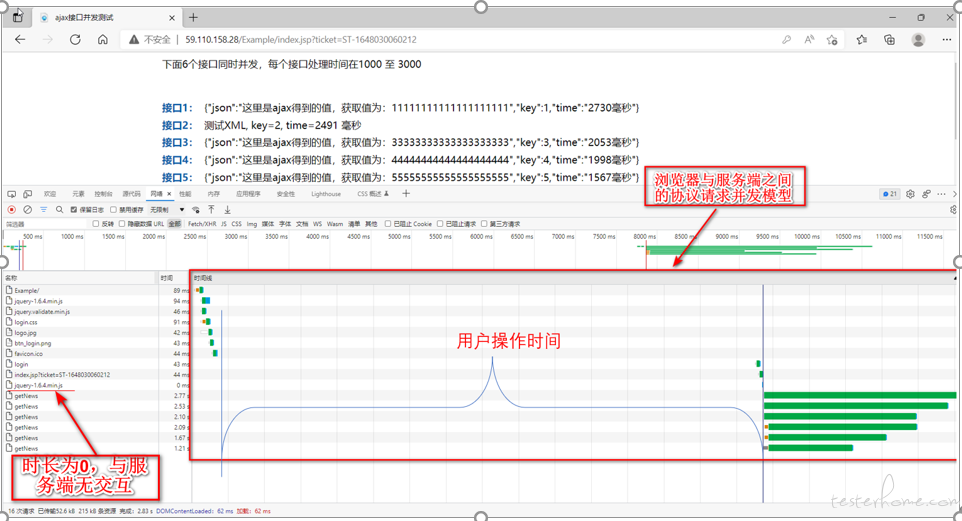The image size is (962, 521).
Task: Toggle the device emulation icon
Action: click(27, 194)
